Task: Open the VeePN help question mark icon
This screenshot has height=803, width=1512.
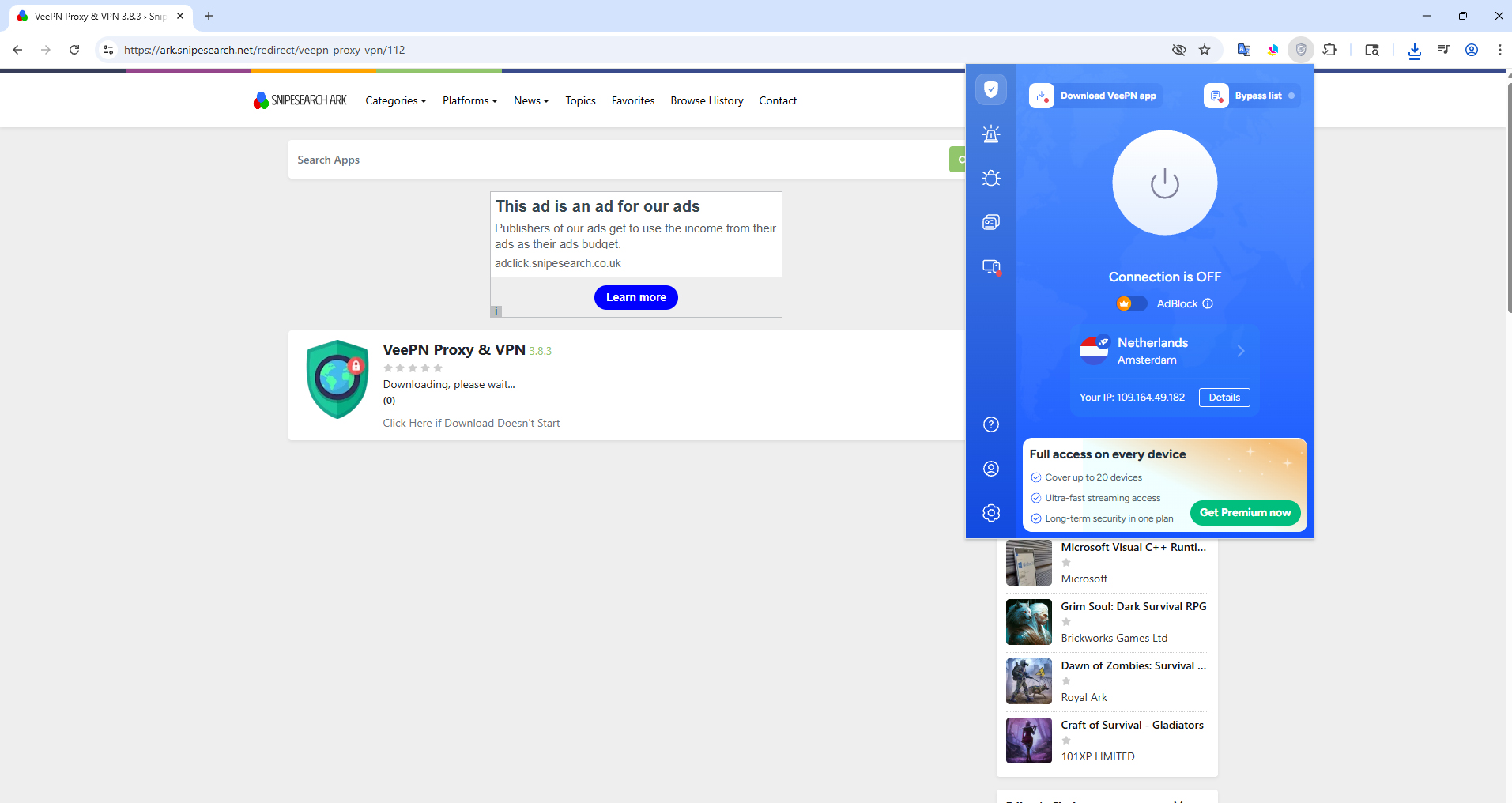Action: [x=991, y=424]
